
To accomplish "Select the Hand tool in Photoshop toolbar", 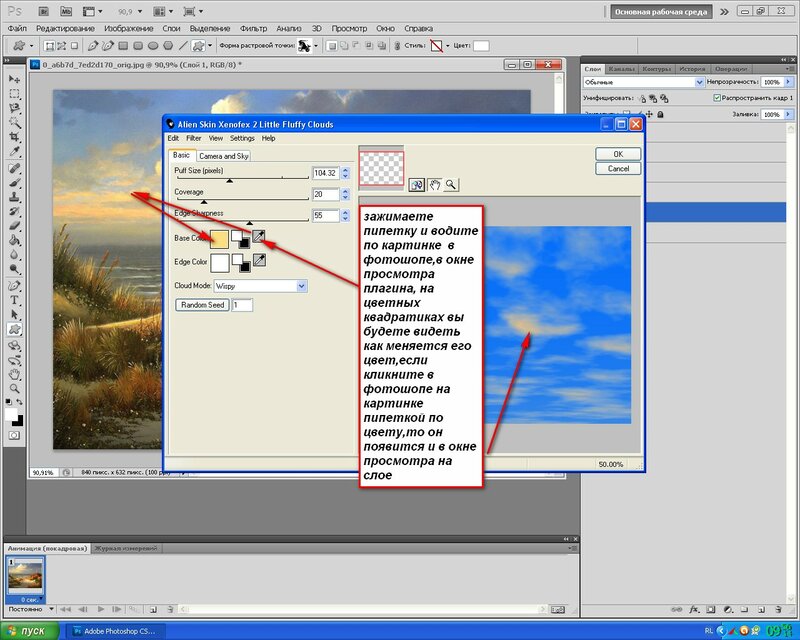I will 14,375.
